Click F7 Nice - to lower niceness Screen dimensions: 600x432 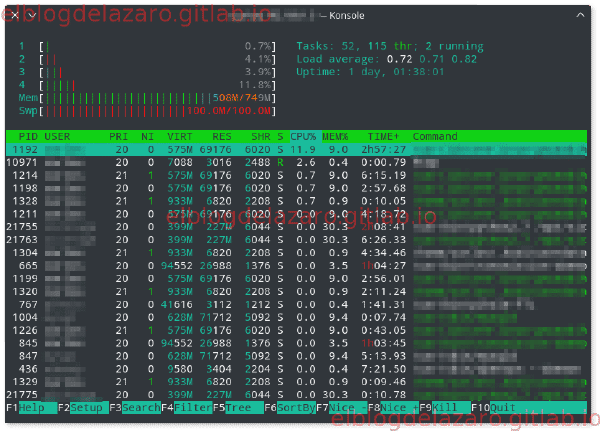(341, 408)
